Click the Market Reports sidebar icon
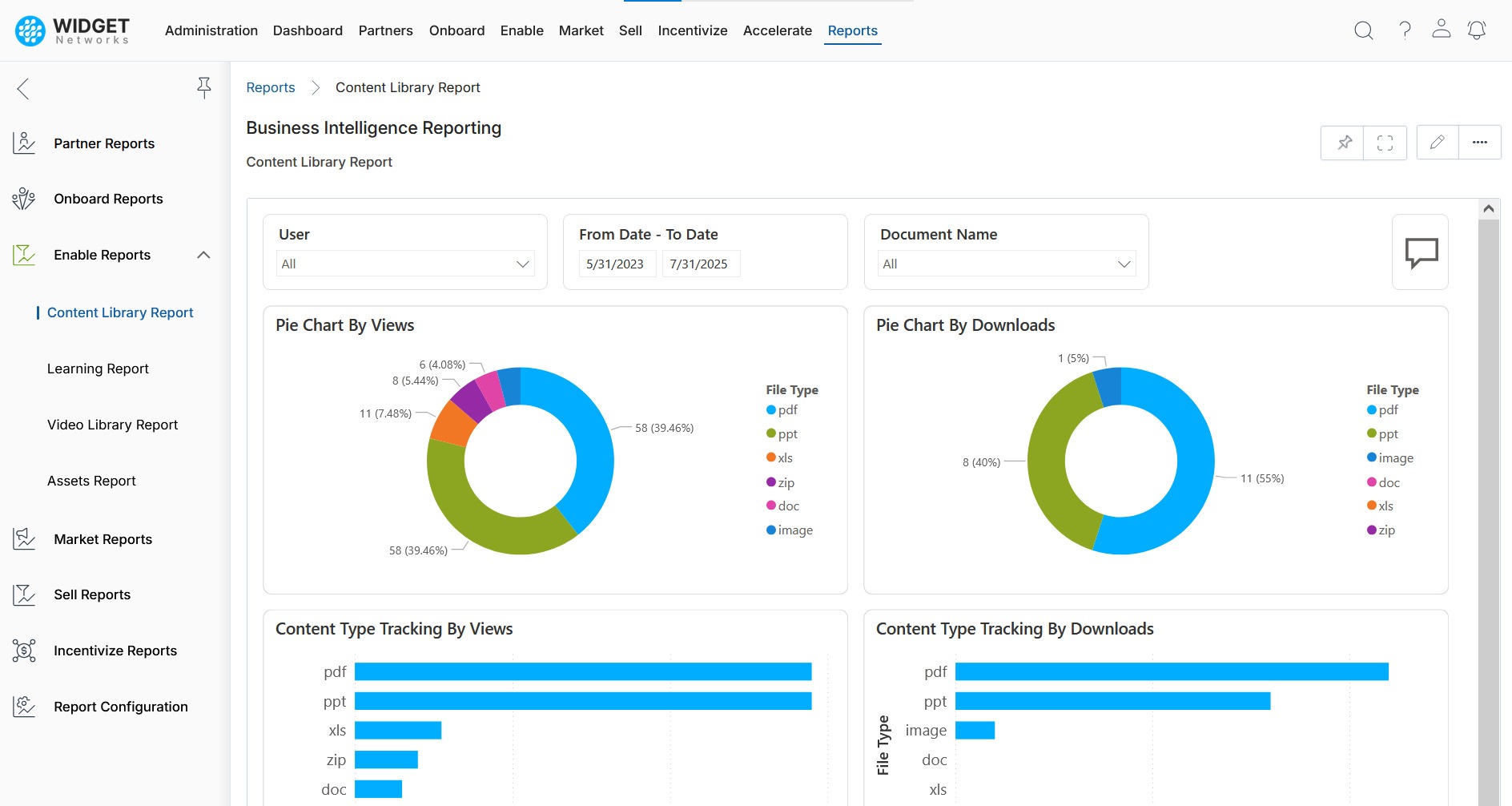The image size is (1512, 806). click(x=24, y=539)
